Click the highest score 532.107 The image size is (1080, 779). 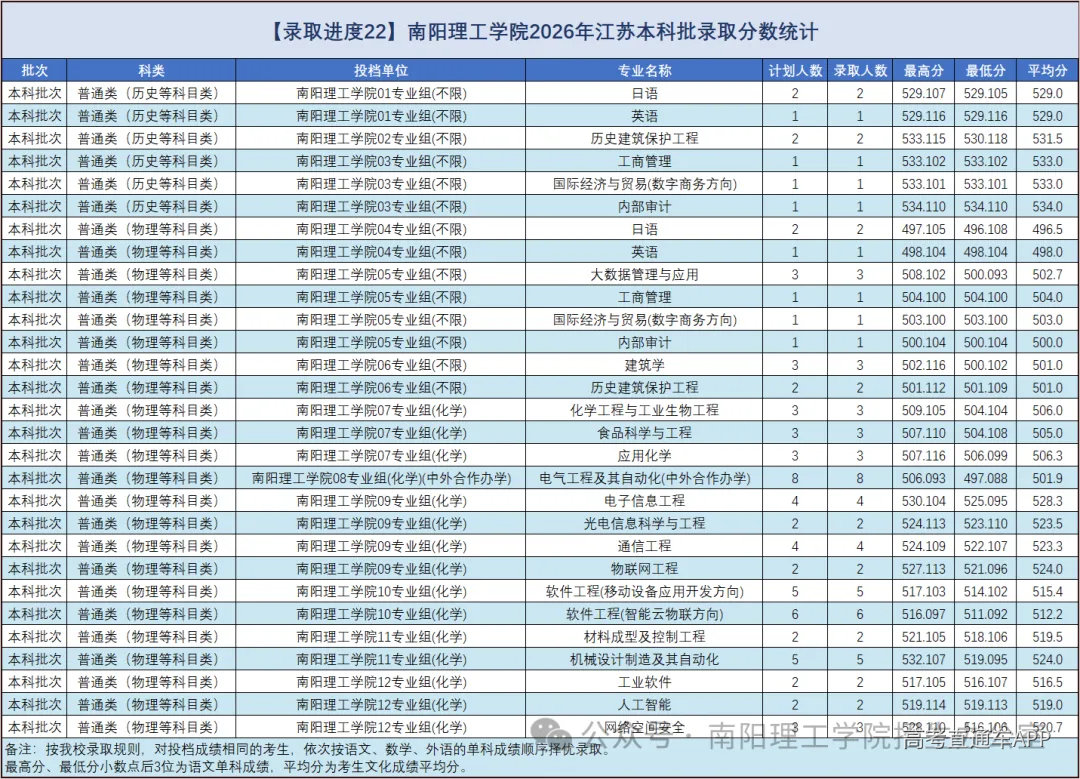(x=924, y=659)
